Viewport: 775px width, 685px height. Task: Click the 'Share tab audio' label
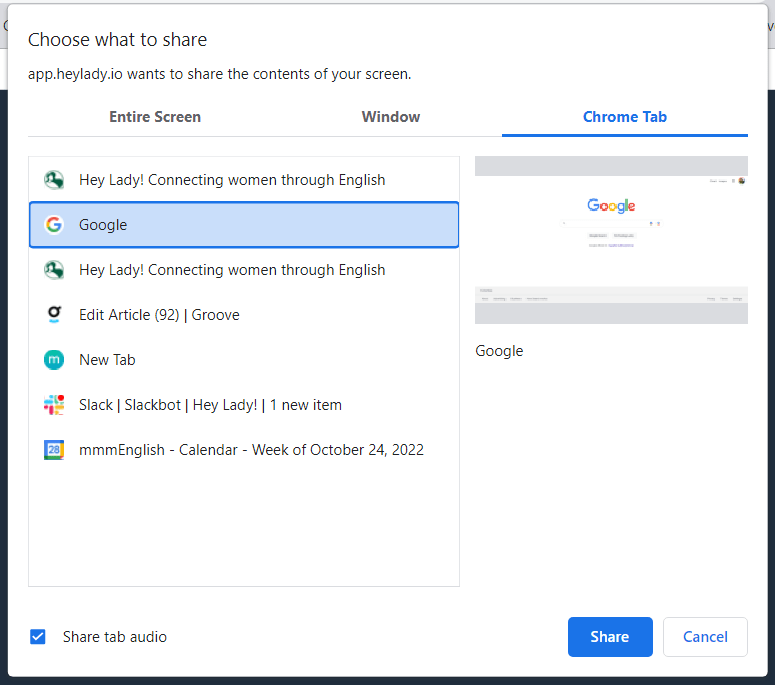point(115,637)
